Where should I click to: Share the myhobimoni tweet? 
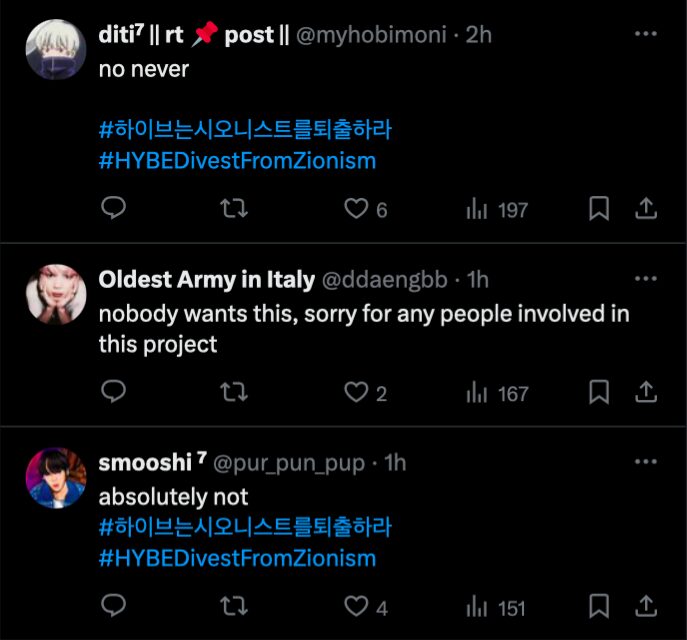coord(646,208)
